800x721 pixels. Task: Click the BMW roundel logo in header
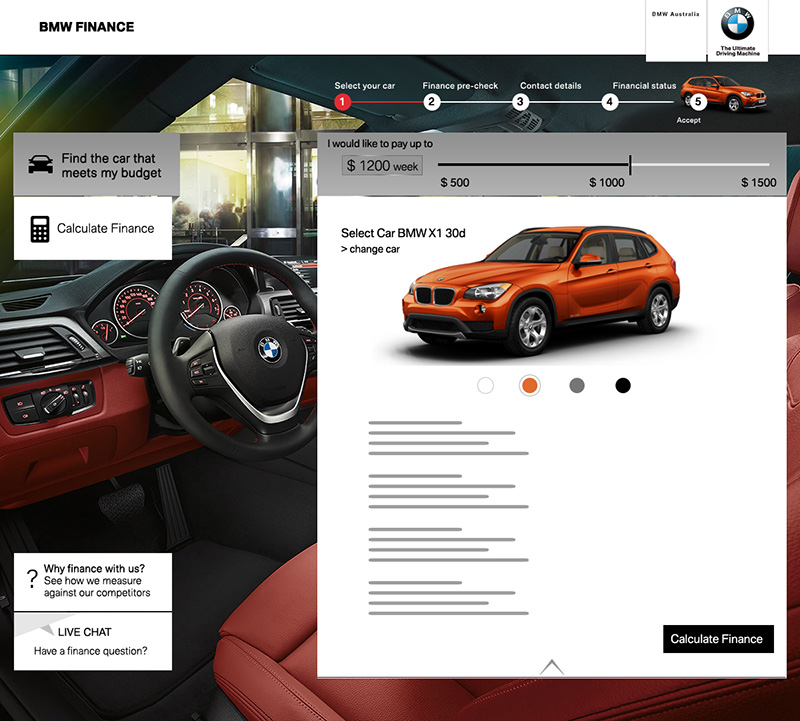(x=737, y=22)
